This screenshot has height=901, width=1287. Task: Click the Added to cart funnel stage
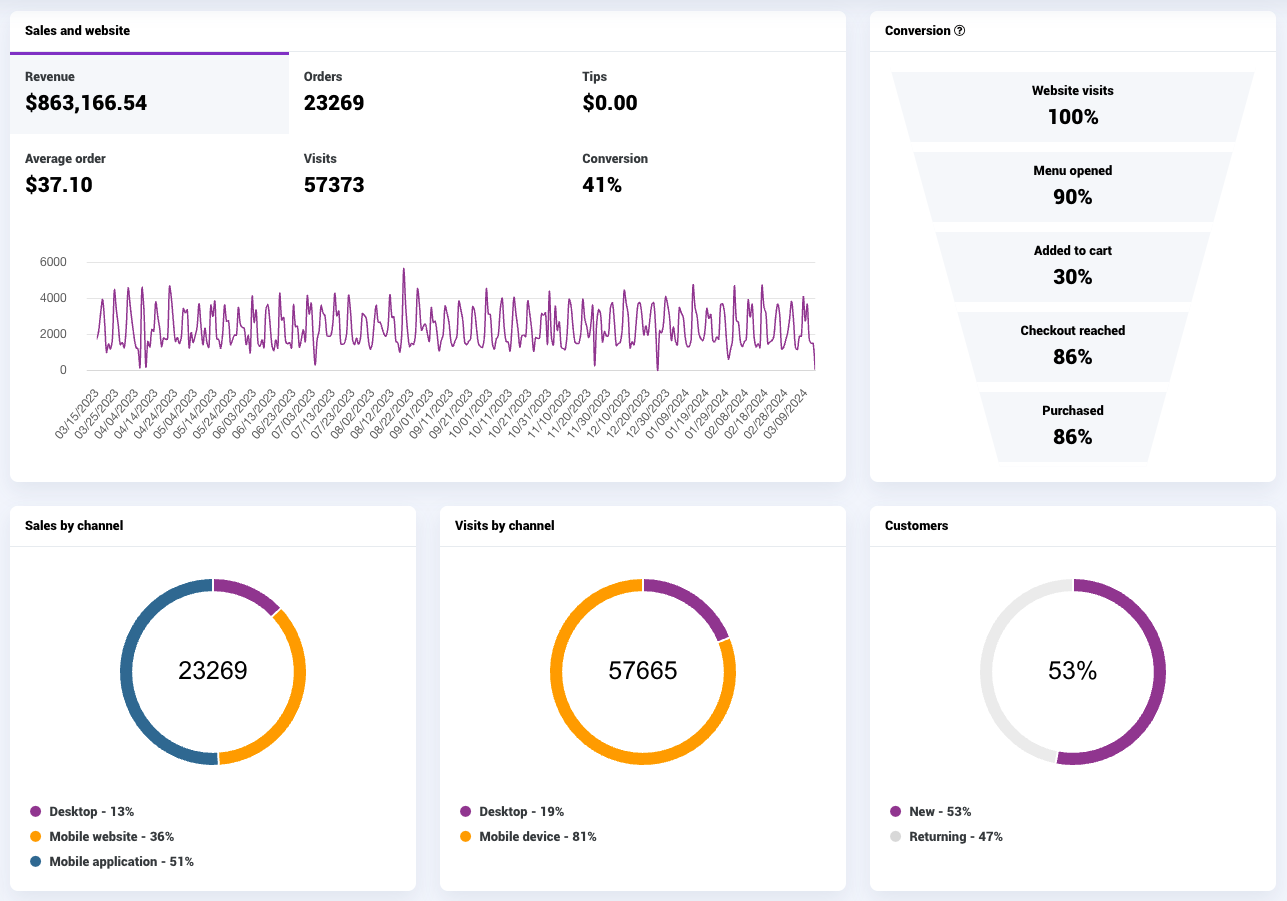pos(1072,266)
